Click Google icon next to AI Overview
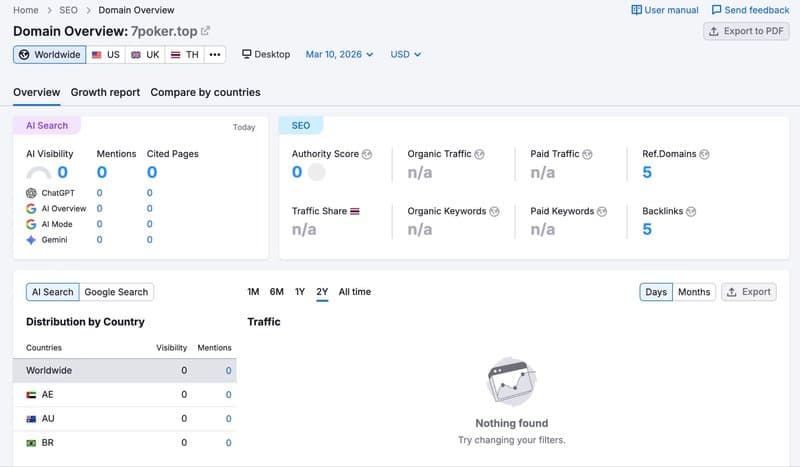800x467 pixels. (31, 209)
